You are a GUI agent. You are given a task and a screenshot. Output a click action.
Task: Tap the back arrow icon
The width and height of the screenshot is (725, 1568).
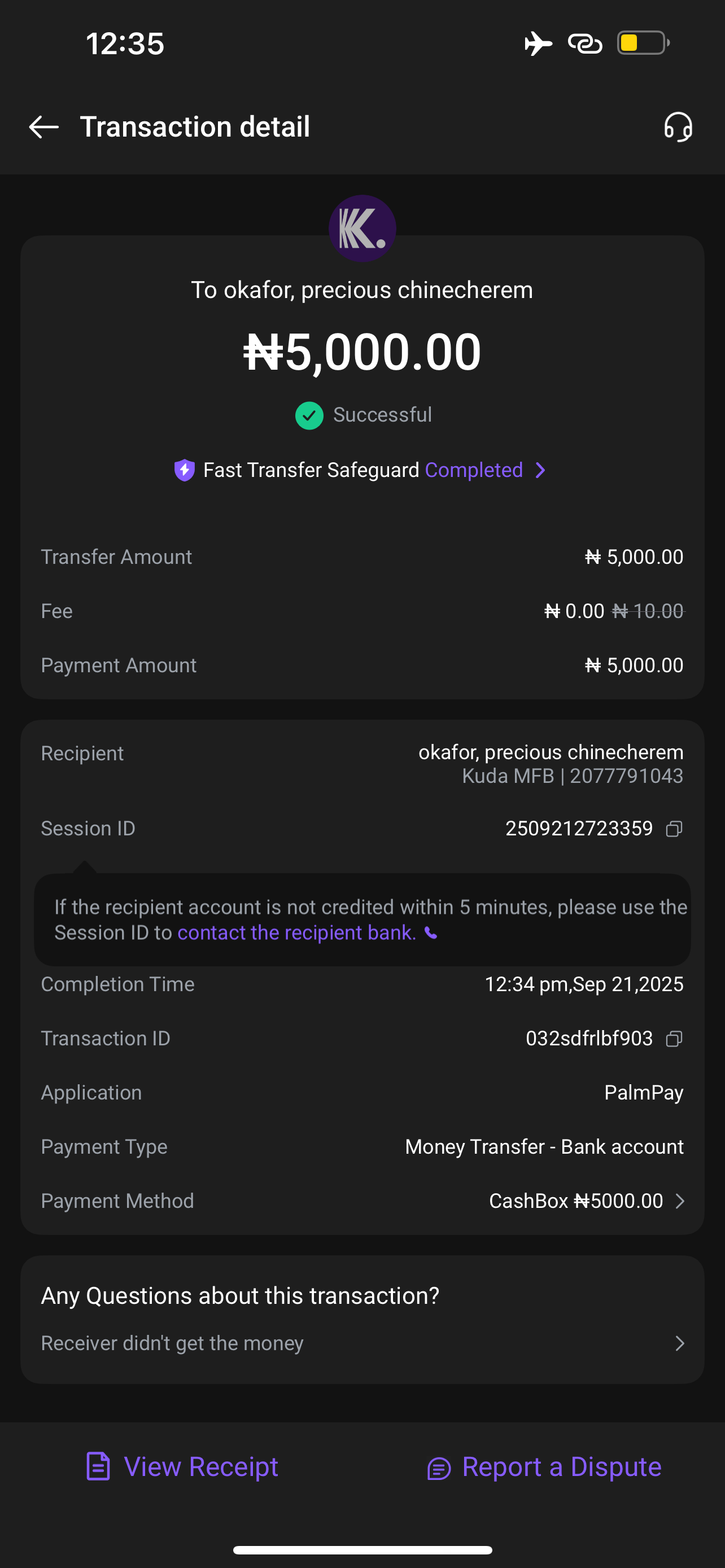pyautogui.click(x=44, y=127)
